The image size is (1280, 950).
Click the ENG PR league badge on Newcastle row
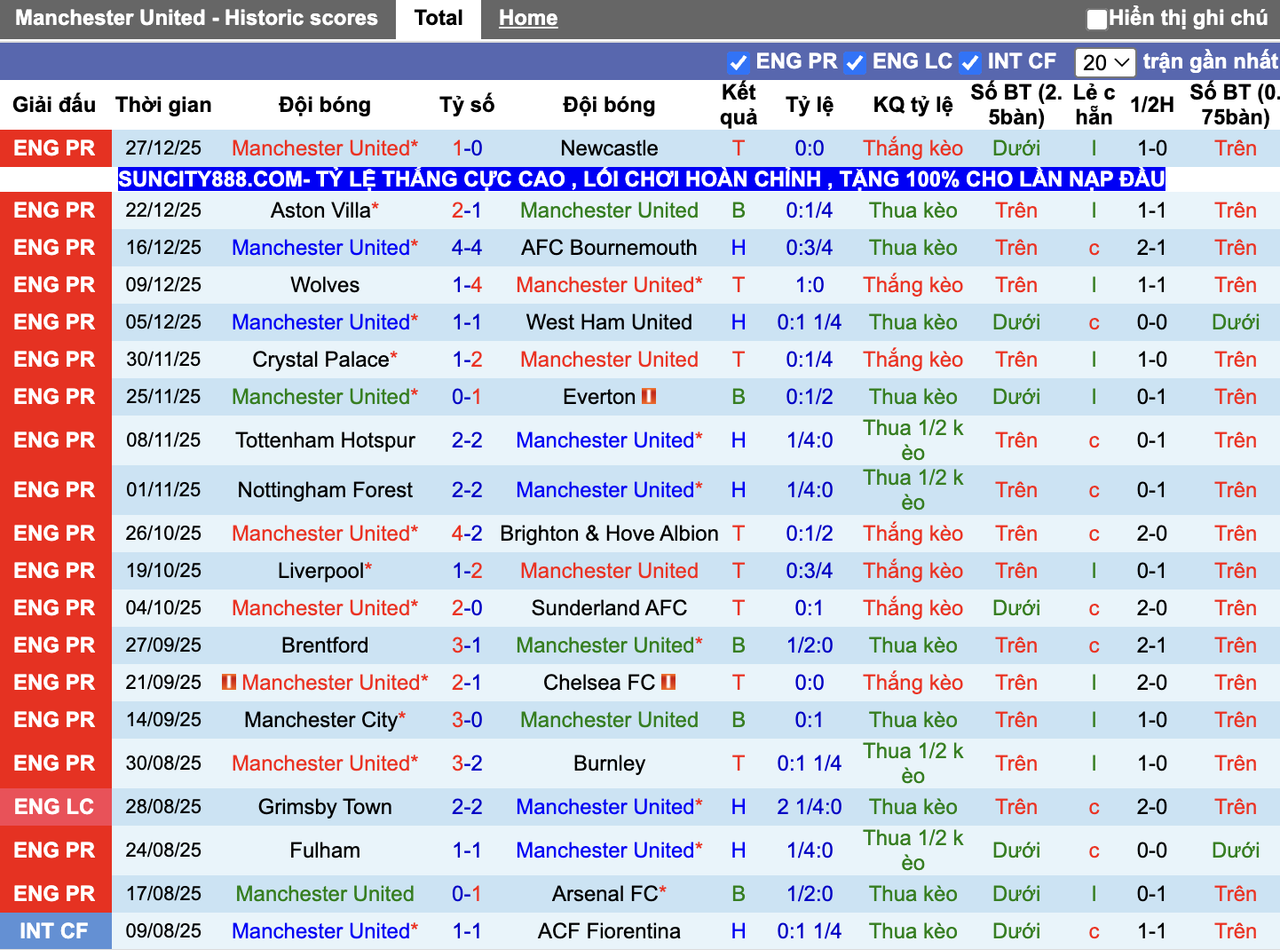(x=56, y=148)
